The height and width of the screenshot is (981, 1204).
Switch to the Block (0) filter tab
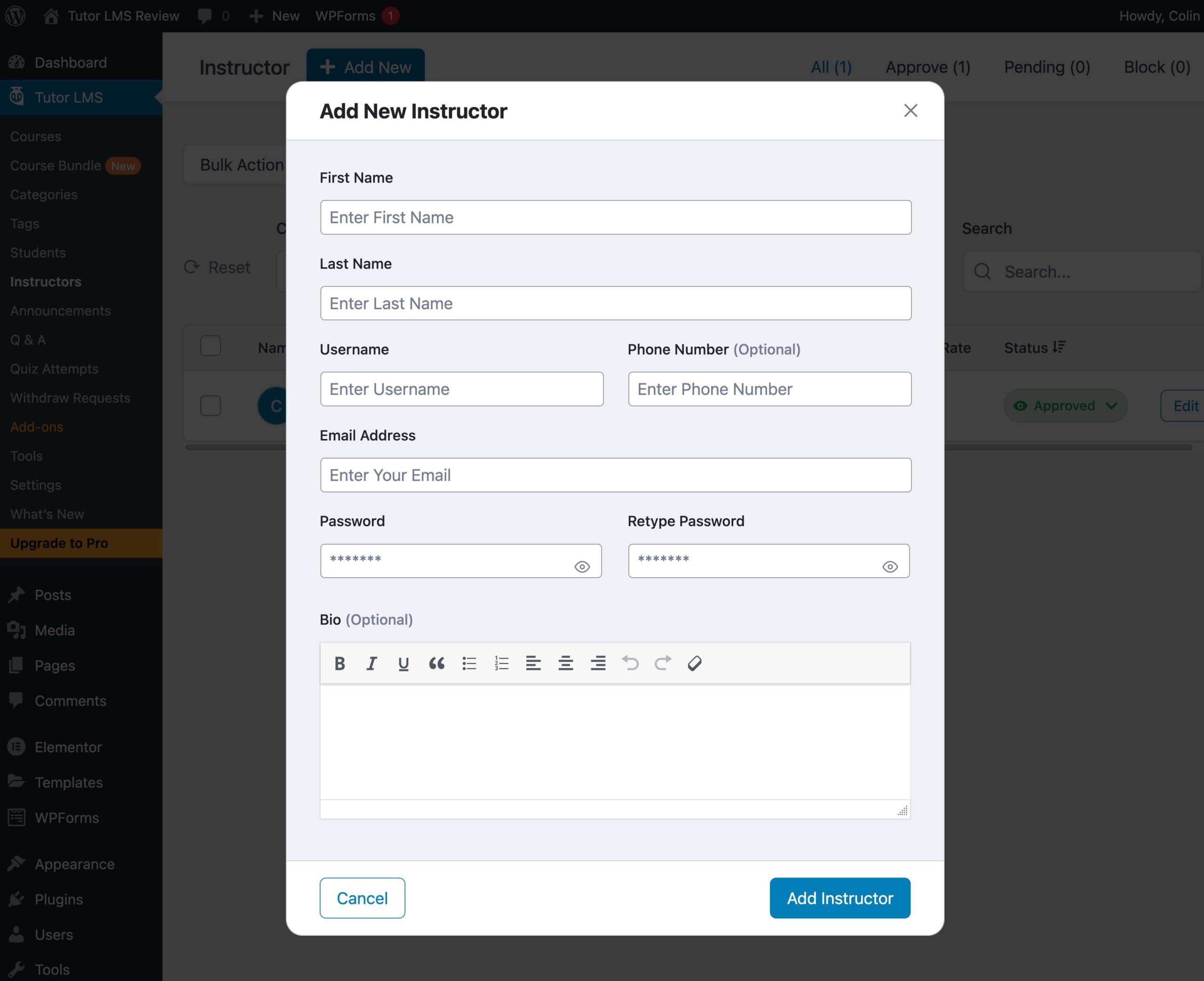(x=1157, y=67)
